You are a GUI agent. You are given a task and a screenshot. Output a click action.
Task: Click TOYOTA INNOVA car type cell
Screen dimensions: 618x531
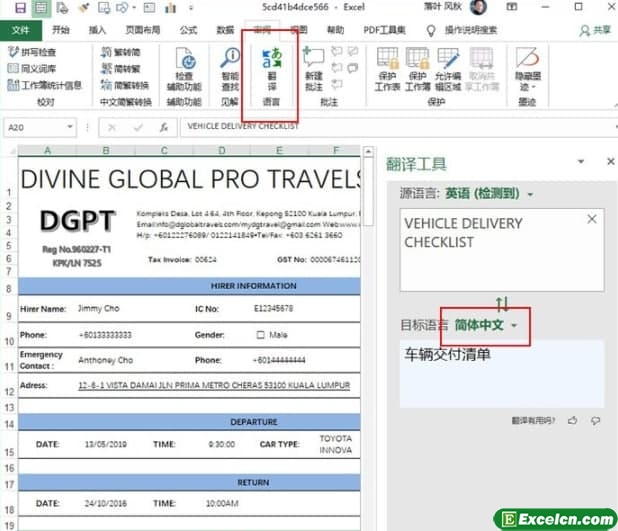pyautogui.click(x=335, y=444)
